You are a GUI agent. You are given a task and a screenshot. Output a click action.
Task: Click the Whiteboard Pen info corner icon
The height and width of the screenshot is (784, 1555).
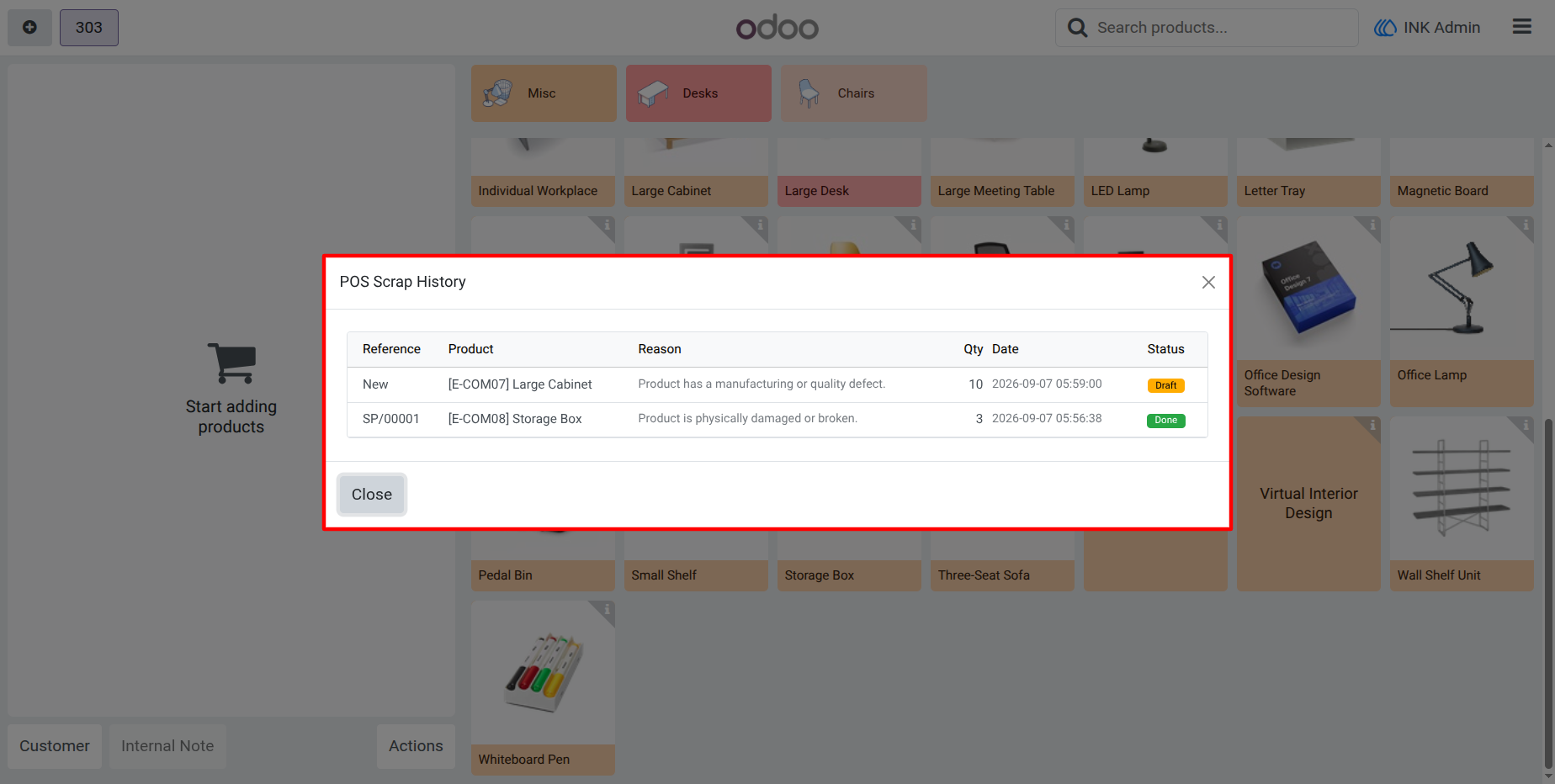606,609
